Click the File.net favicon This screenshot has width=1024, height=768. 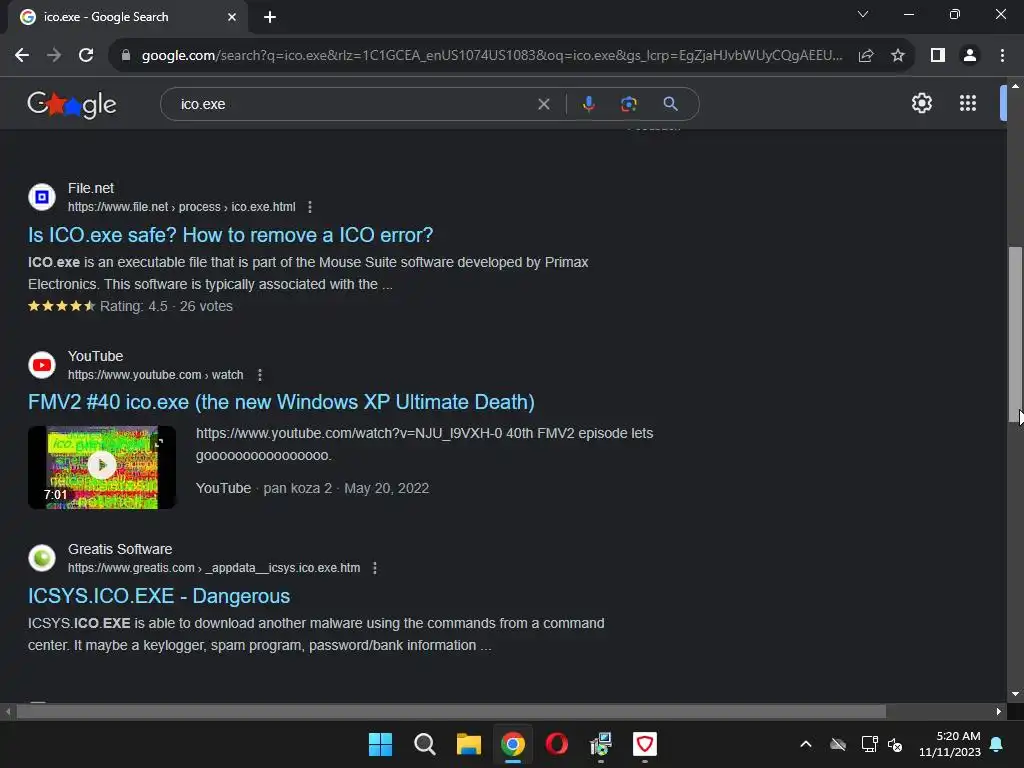[x=42, y=197]
